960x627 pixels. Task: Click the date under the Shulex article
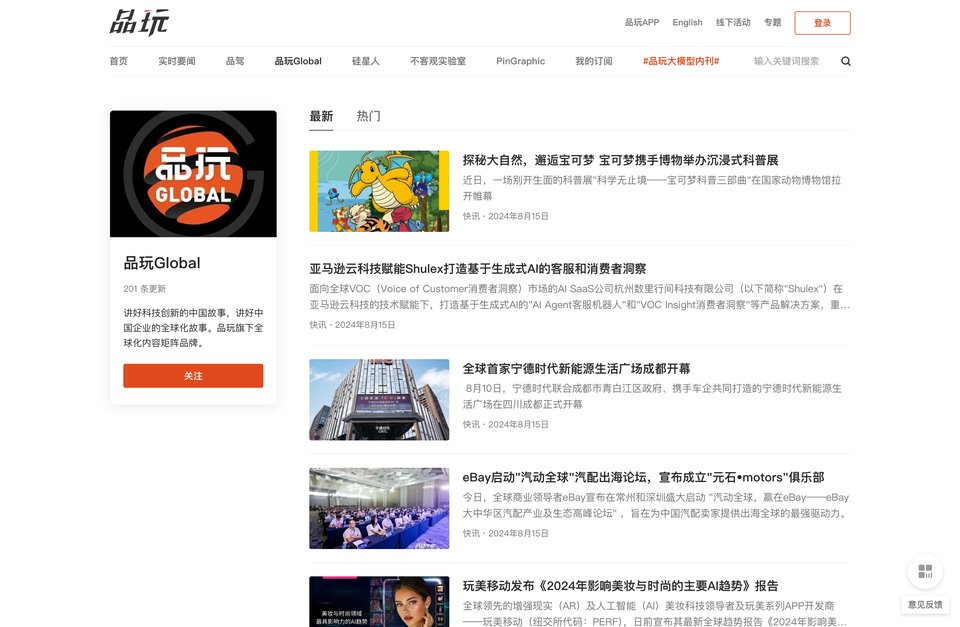(365, 325)
